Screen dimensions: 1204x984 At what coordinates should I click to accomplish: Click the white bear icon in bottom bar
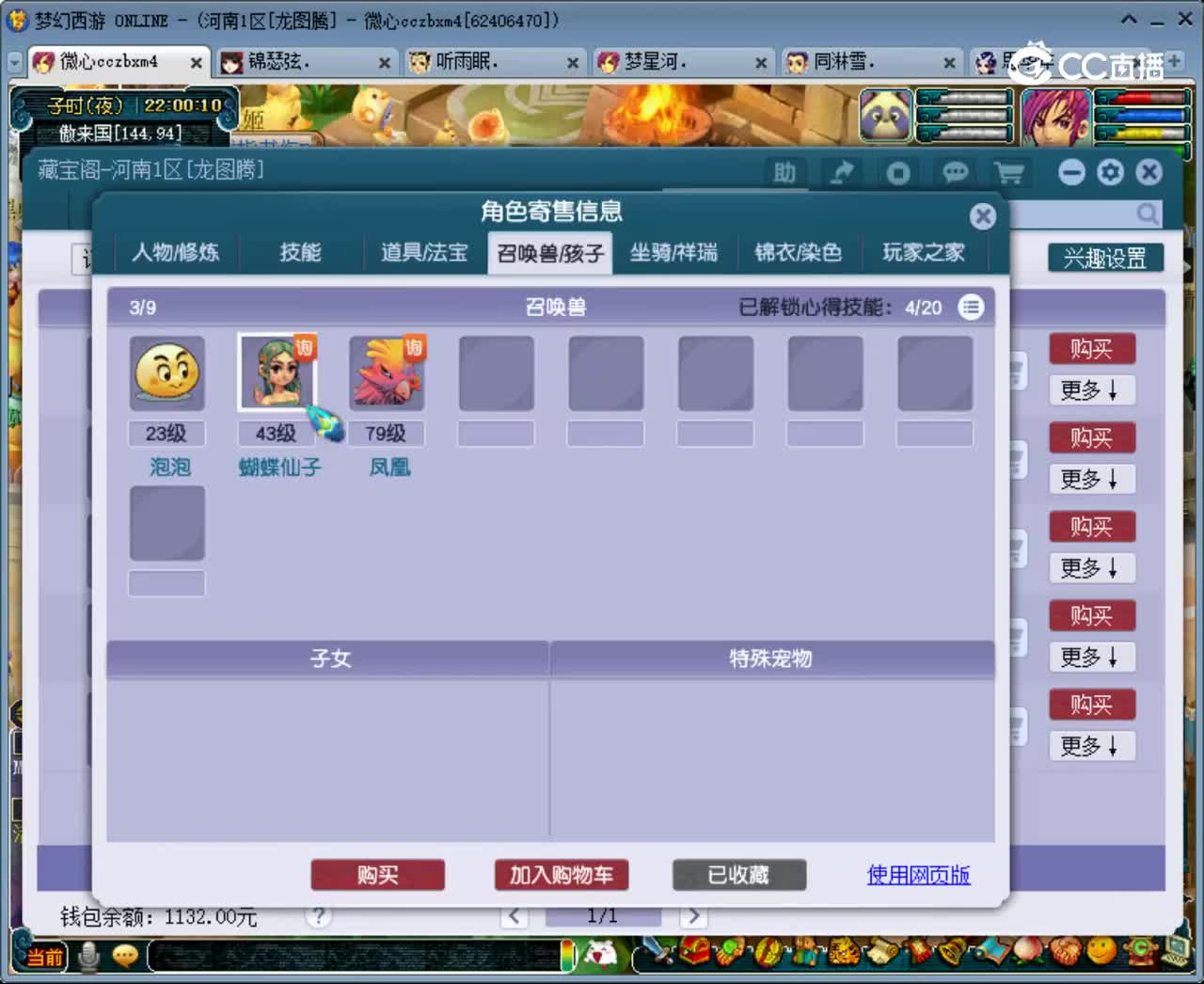pos(601,956)
